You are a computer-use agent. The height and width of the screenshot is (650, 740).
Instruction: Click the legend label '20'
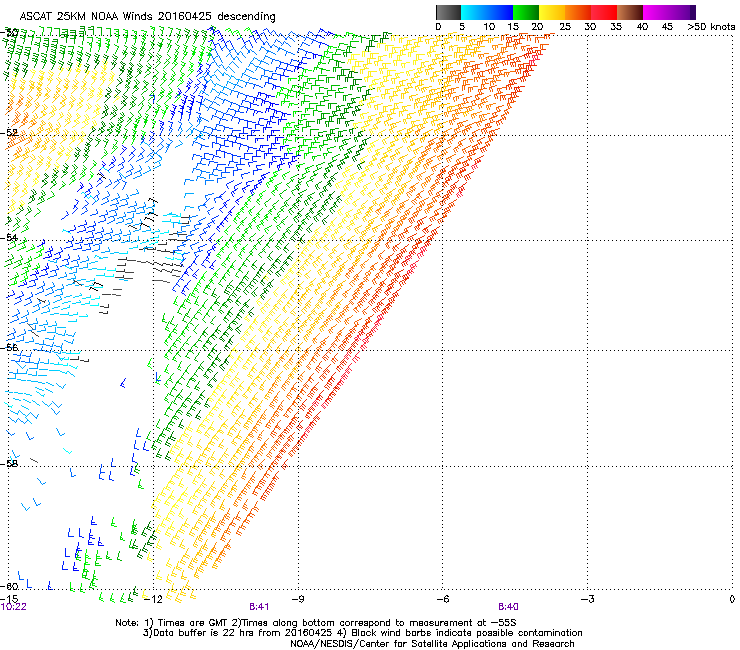[x=537, y=27]
